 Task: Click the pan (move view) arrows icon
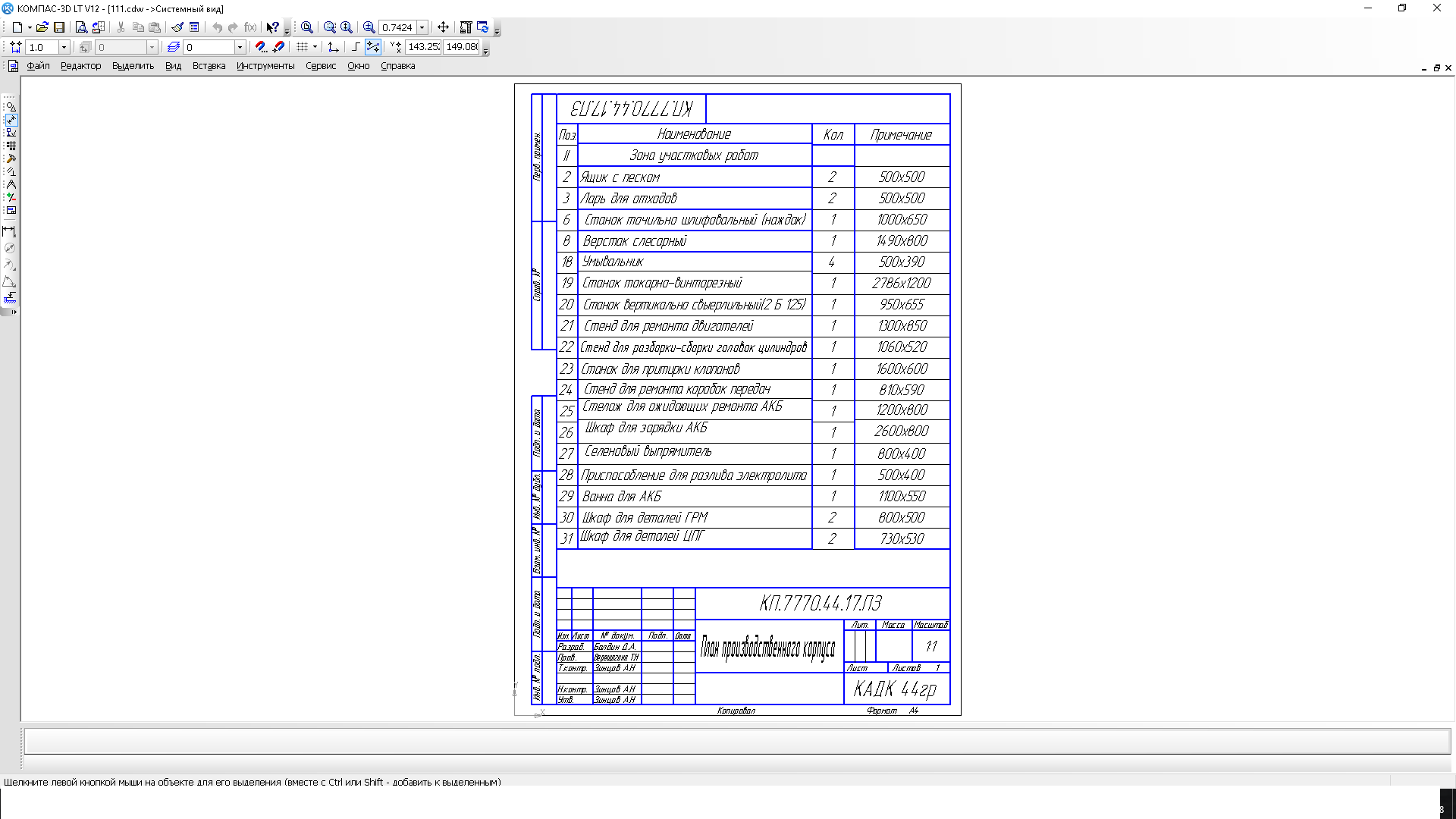tap(444, 27)
